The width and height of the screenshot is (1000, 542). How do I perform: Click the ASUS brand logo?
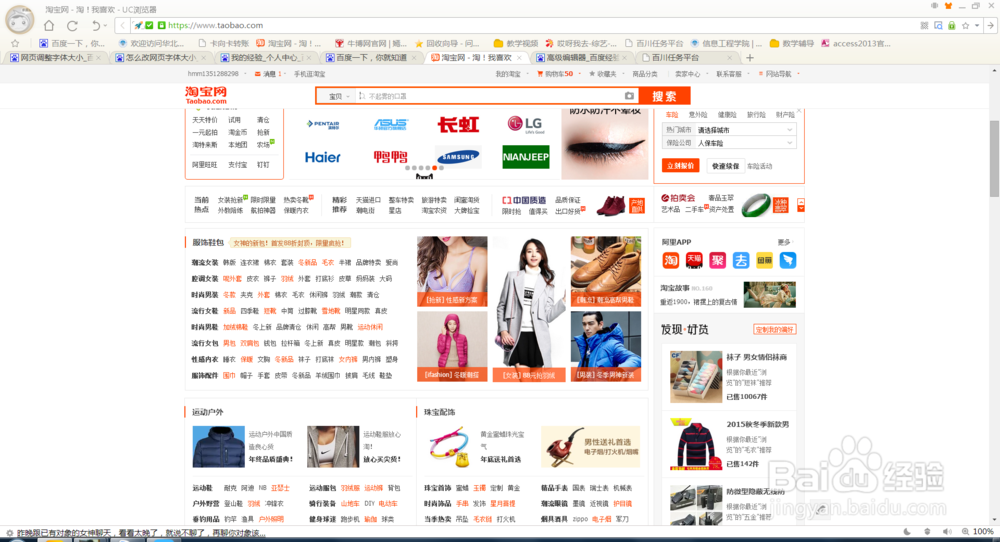pos(390,124)
